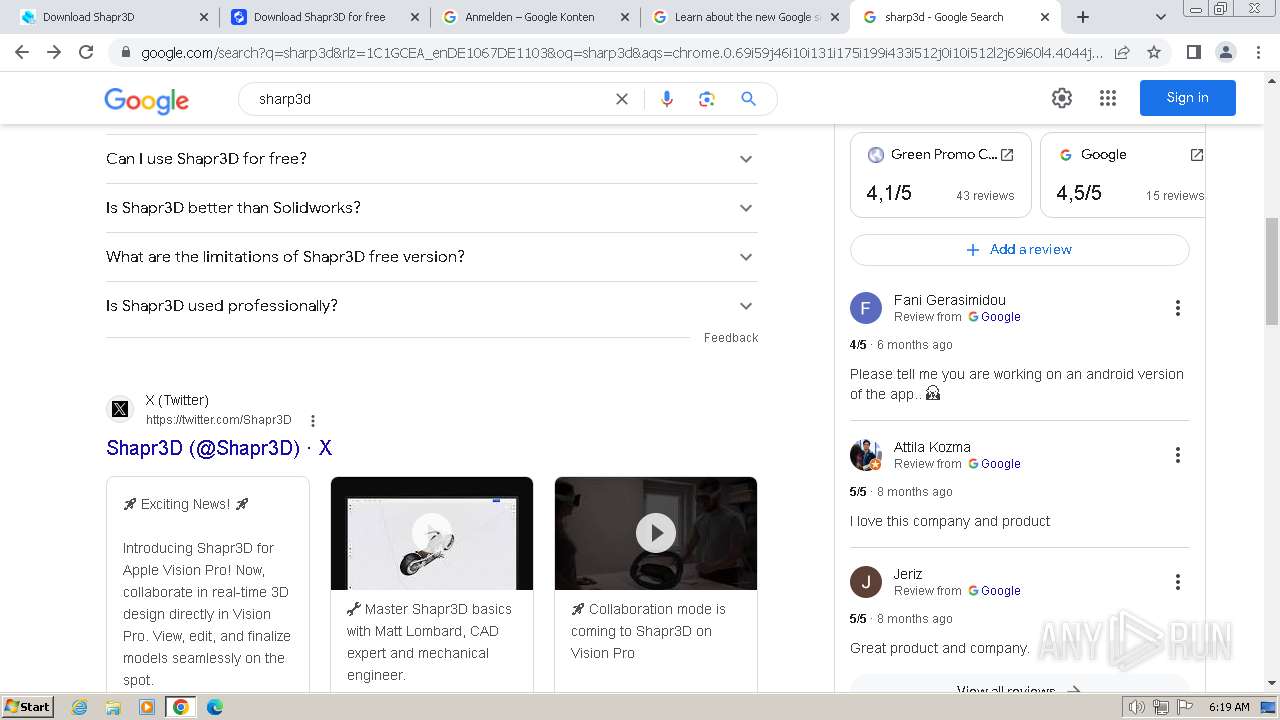Open the tab search dropdown arrow
This screenshot has width=1280, height=720.
click(x=1160, y=17)
